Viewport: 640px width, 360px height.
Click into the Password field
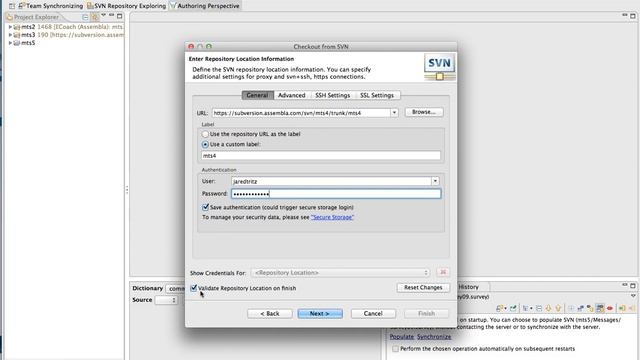pyautogui.click(x=336, y=193)
